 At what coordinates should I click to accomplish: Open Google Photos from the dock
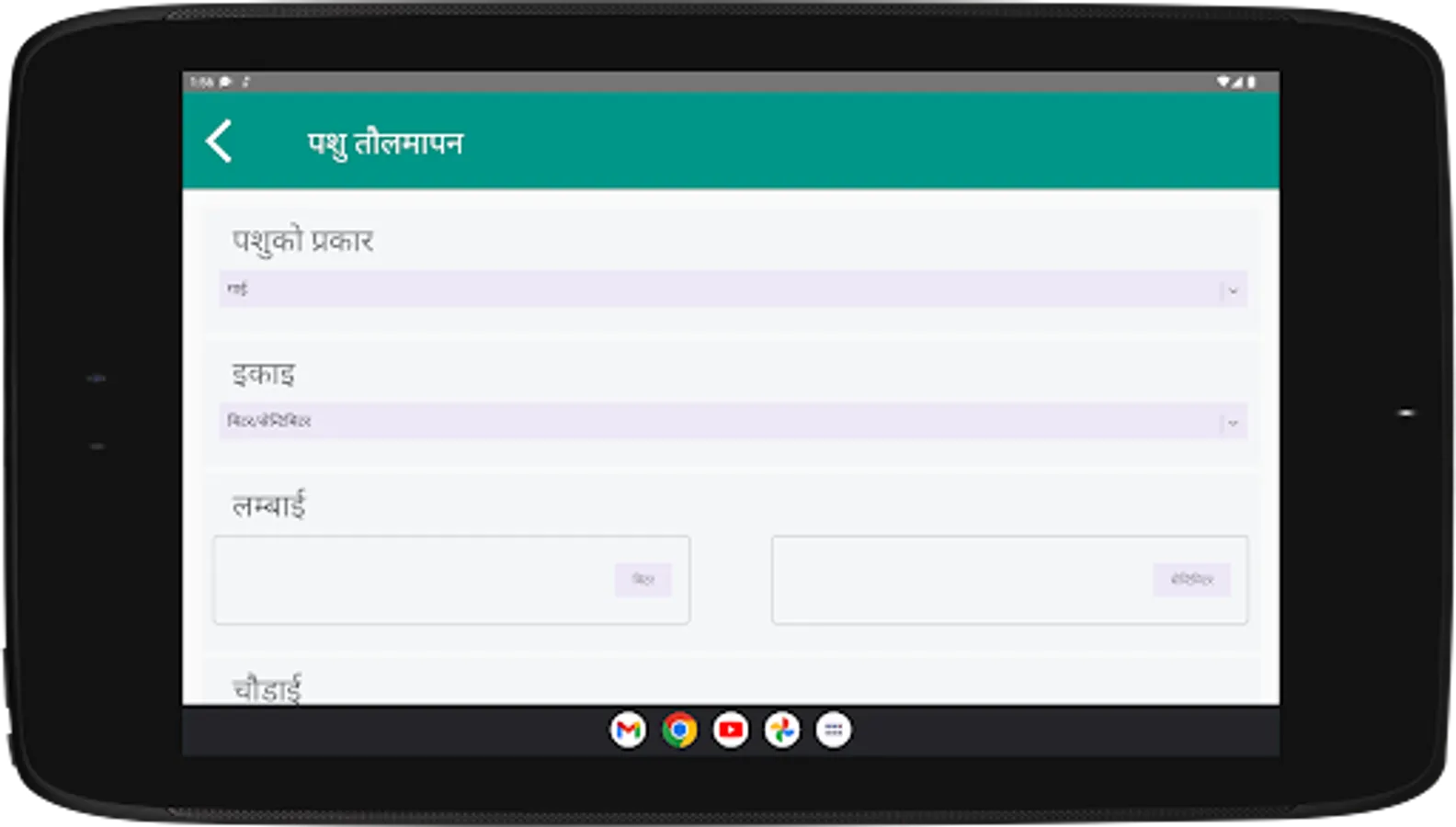782,731
